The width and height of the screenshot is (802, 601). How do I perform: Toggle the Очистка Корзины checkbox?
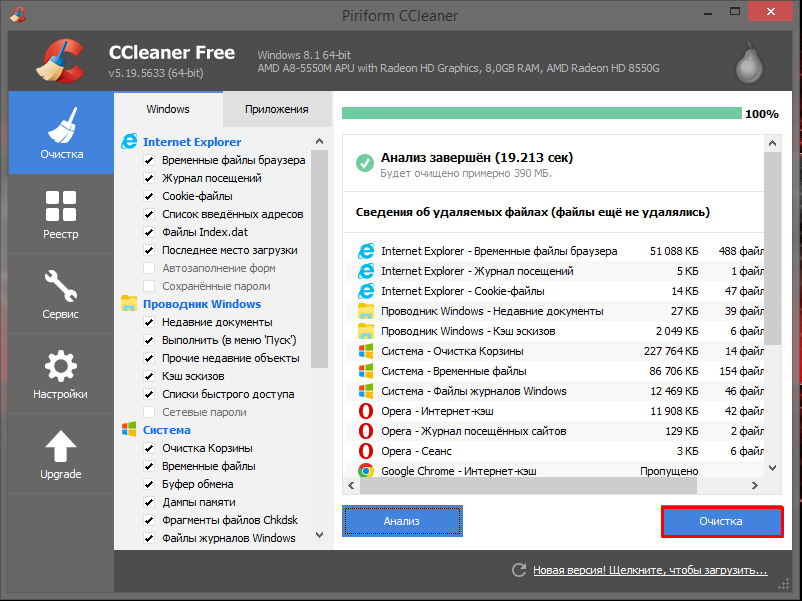coord(149,448)
